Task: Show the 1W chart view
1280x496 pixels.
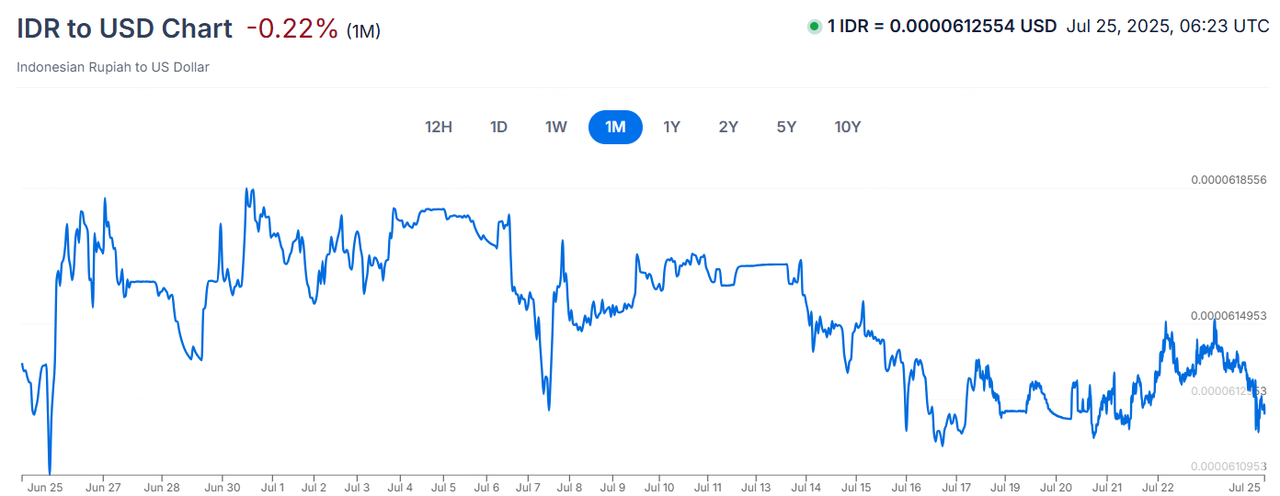Action: click(556, 127)
